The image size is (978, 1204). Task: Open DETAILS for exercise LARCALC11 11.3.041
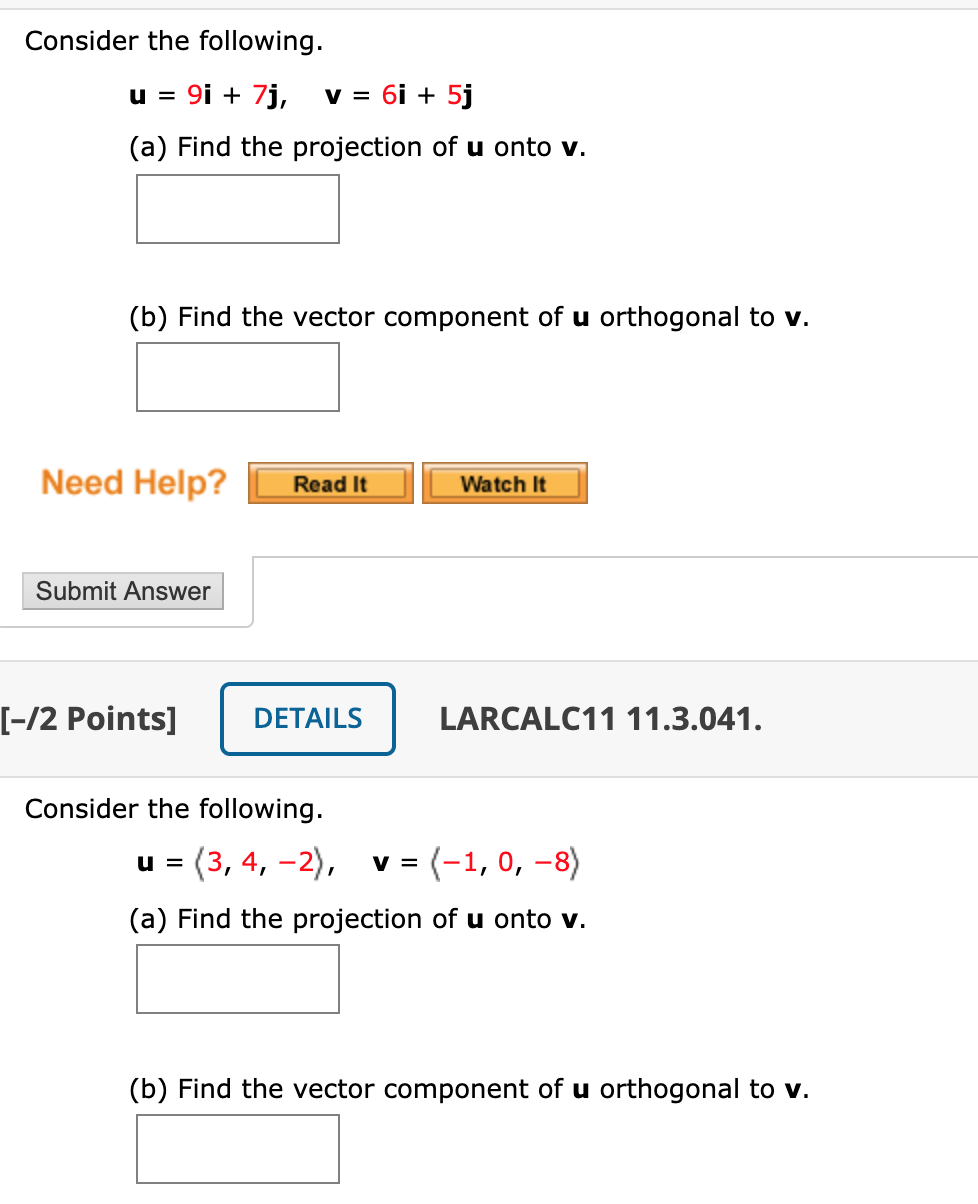click(307, 718)
